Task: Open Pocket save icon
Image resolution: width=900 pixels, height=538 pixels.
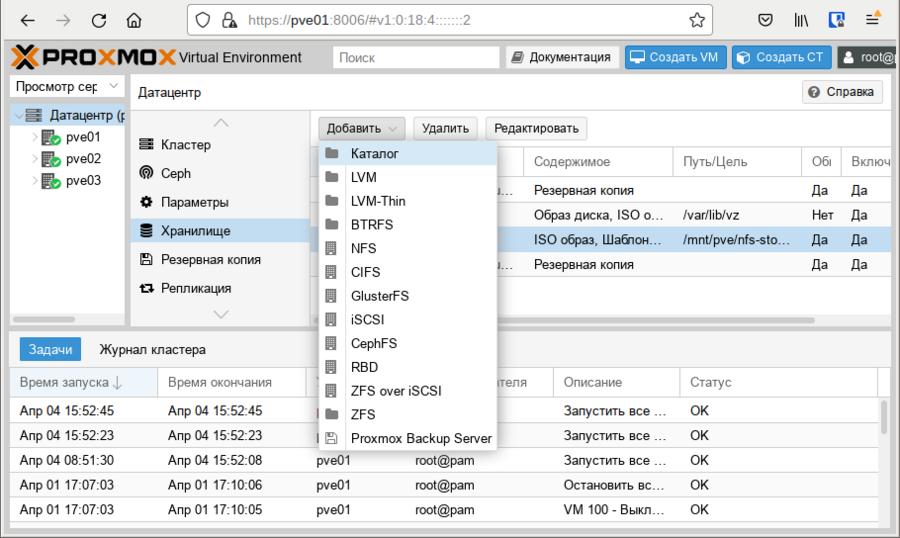Action: point(765,21)
